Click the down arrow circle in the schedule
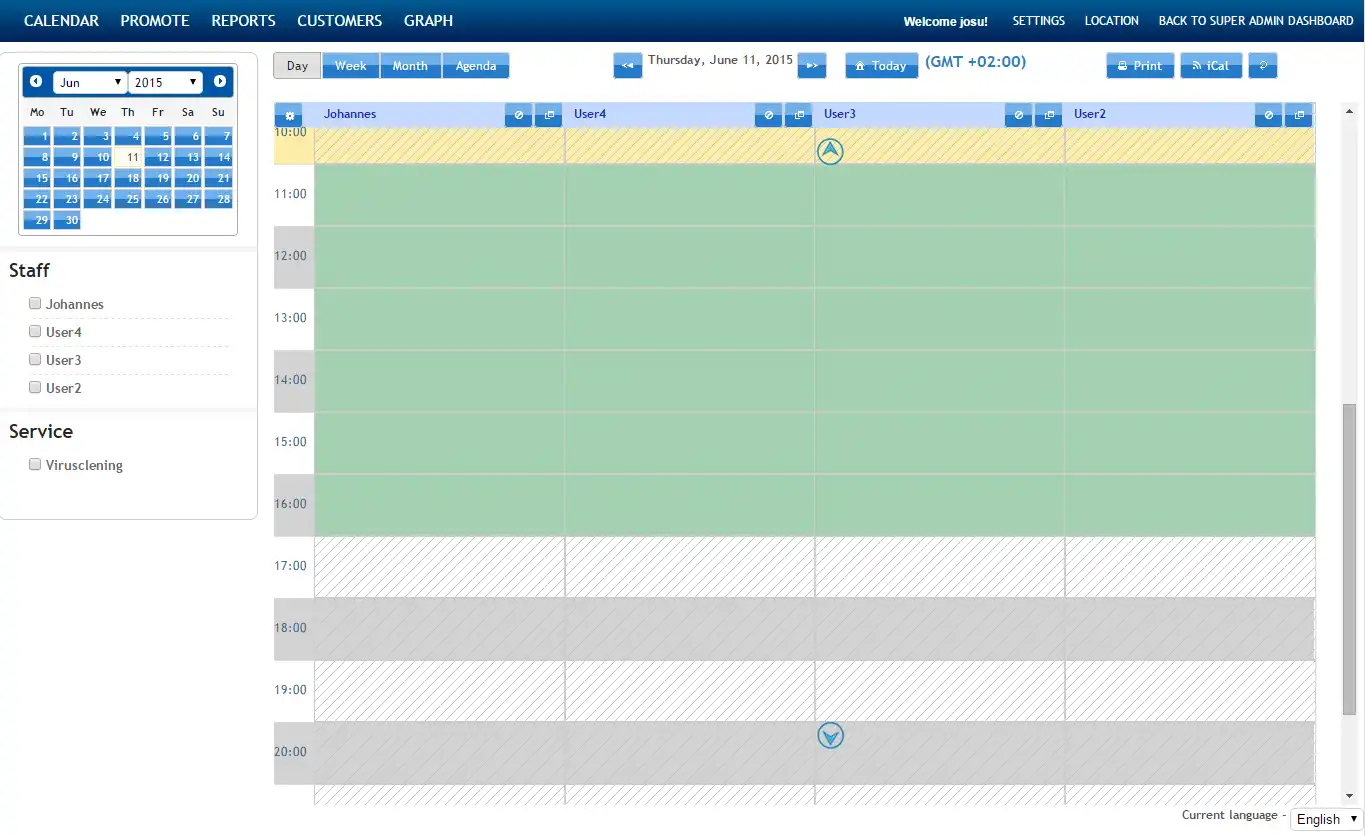The height and width of the screenshot is (836, 1365). point(830,736)
